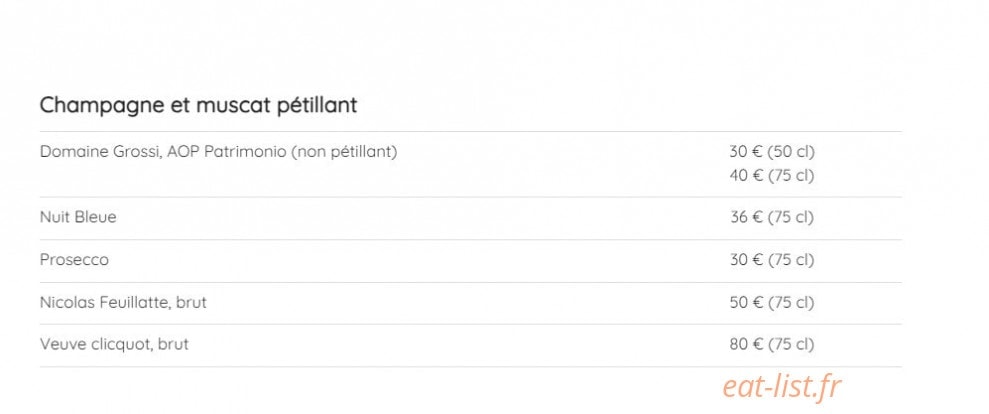Click the word pétillant in heading
The height and width of the screenshot is (414, 989).
[317, 105]
